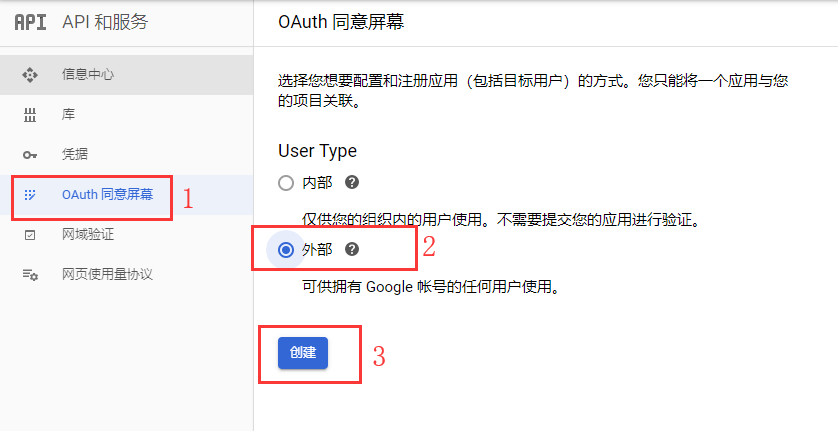Open the help icon next to 内部
Screen dimensions: 838x431
352,182
